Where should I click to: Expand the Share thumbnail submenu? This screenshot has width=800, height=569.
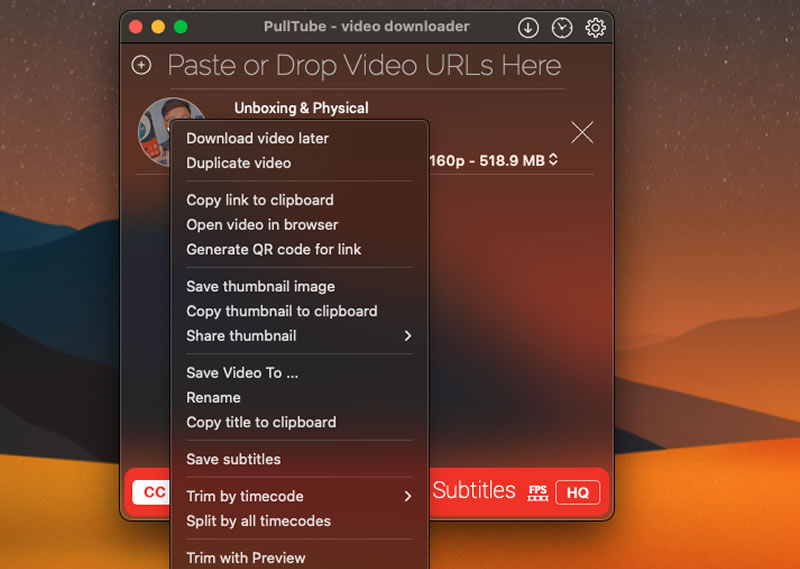pyautogui.click(x=299, y=336)
